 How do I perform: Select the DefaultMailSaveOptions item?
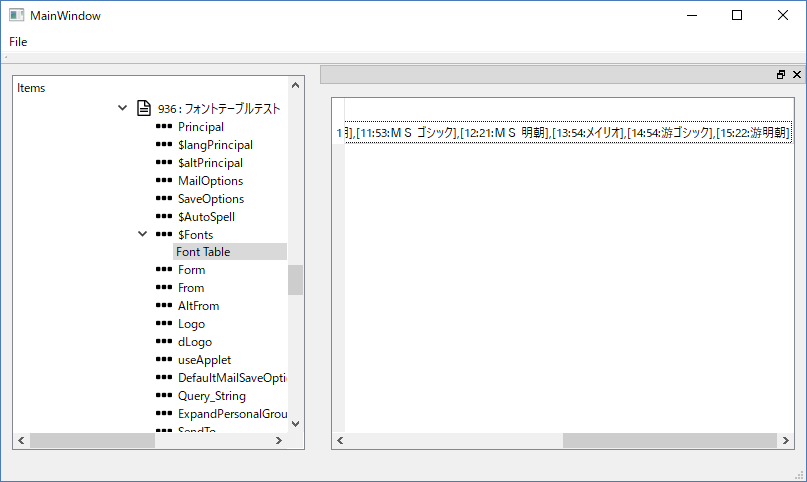coord(232,378)
